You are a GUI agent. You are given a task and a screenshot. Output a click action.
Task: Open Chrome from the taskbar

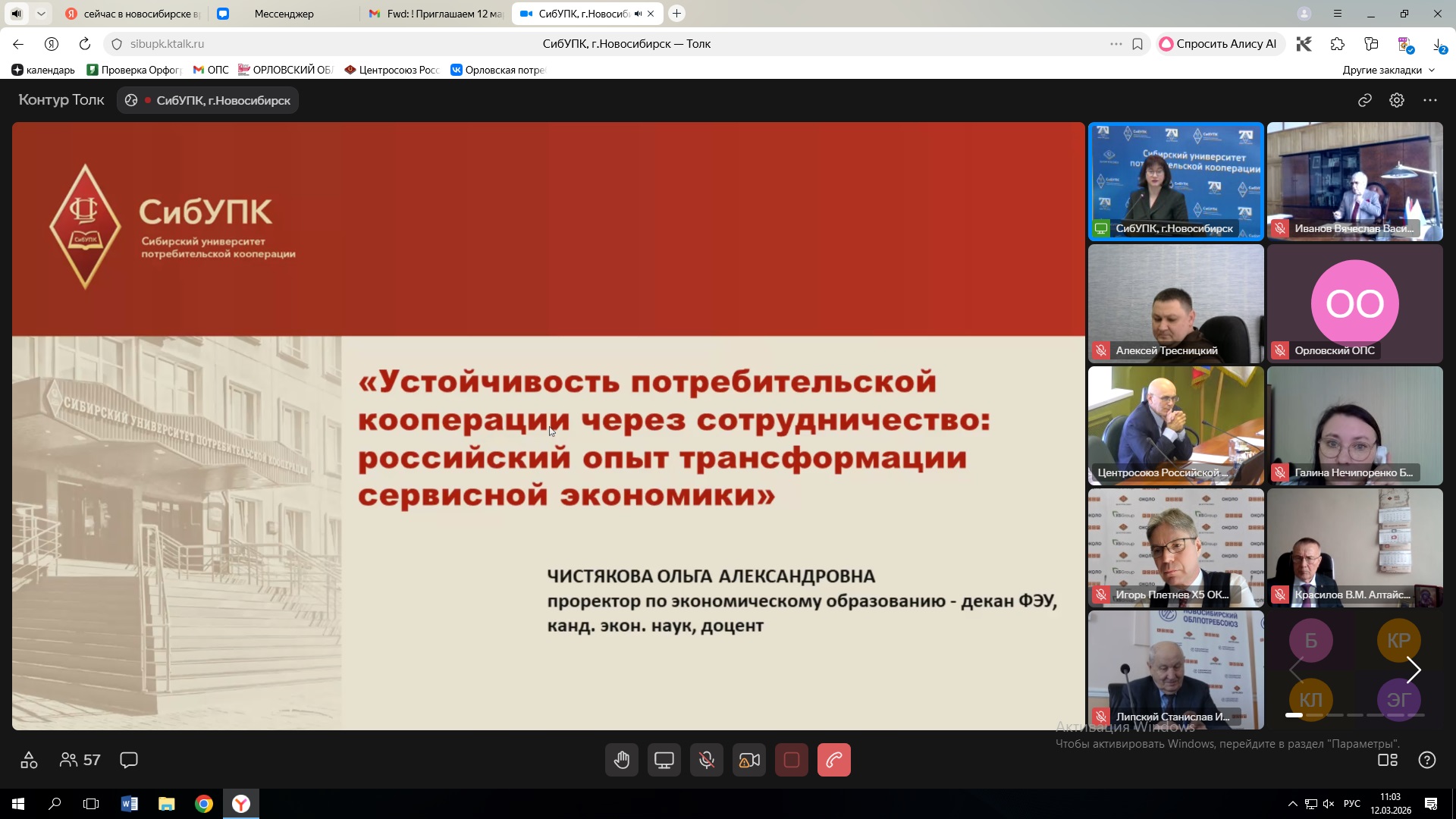pos(203,804)
